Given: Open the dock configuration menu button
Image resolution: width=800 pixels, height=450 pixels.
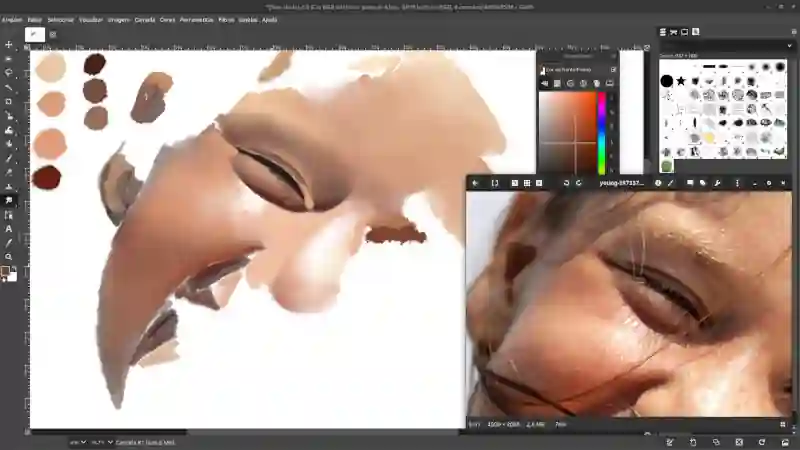Looking at the screenshot, I should point(793,32).
